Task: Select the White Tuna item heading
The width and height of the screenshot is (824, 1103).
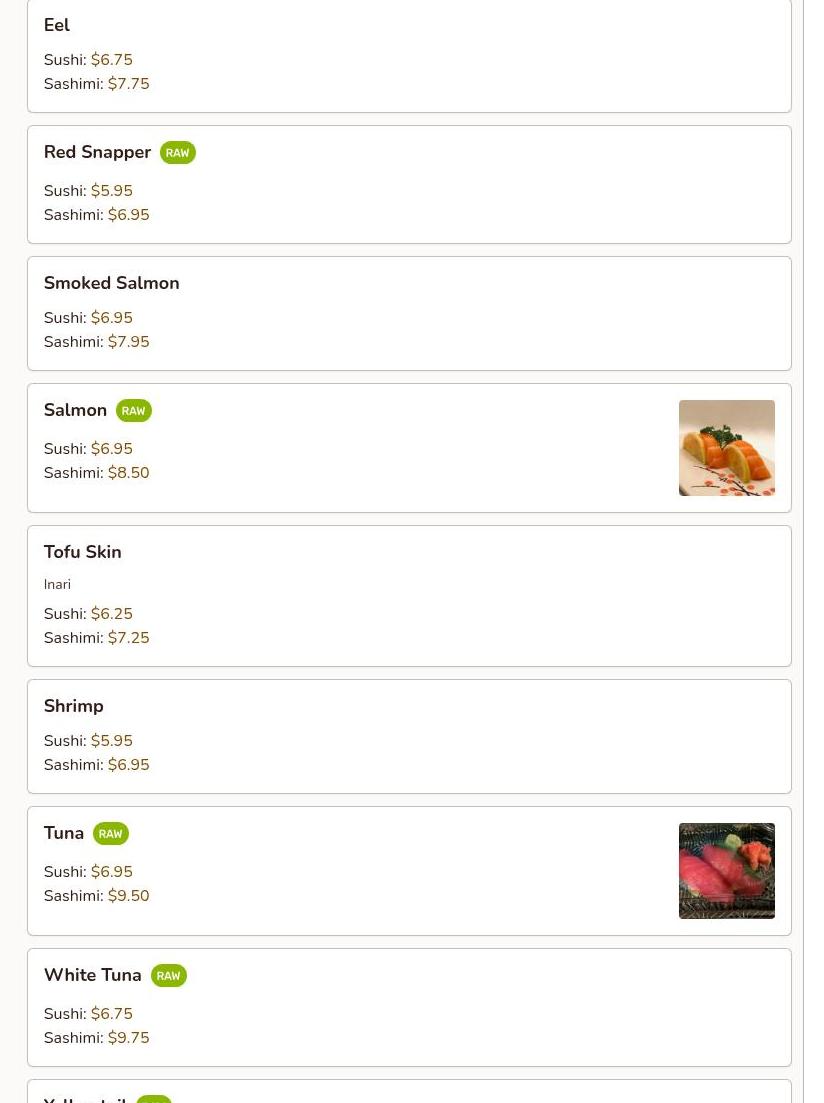Action: point(92,975)
